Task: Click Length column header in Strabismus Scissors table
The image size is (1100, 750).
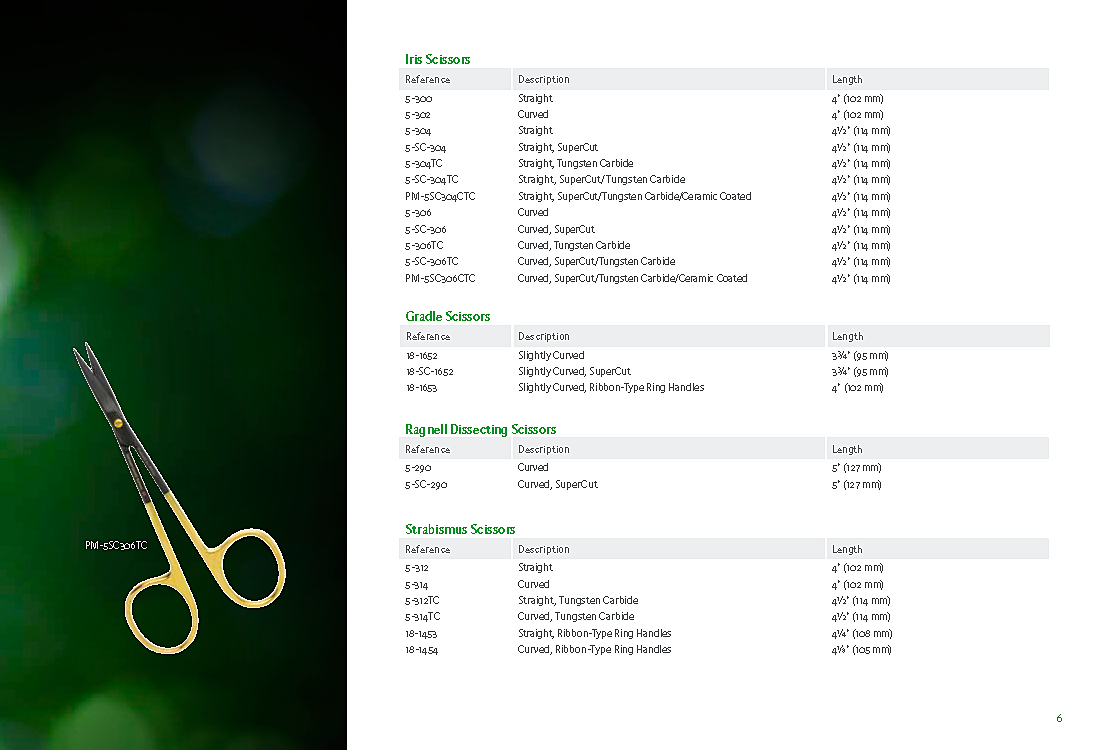Action: [x=846, y=550]
